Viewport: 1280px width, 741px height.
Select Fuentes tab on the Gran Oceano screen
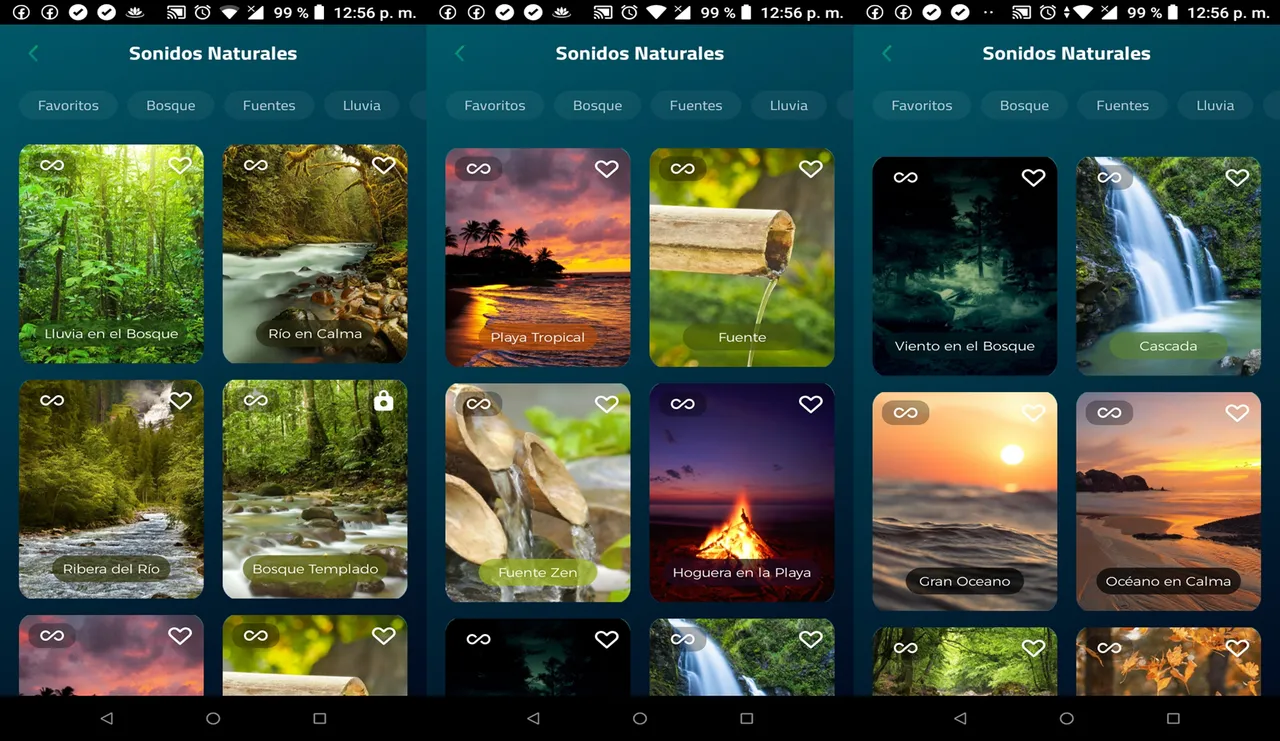point(1123,105)
